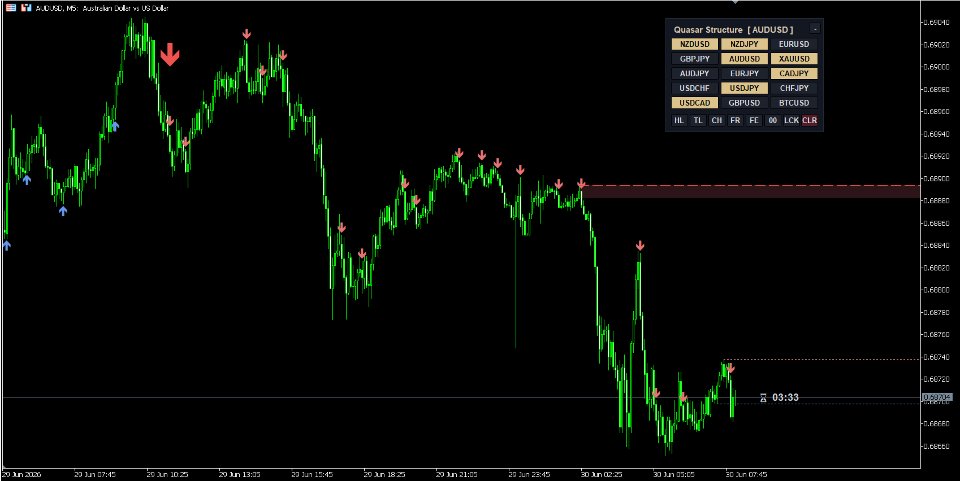Toggle the highlighted XAUUSD symbol
This screenshot has height=481, width=960.
(794, 59)
